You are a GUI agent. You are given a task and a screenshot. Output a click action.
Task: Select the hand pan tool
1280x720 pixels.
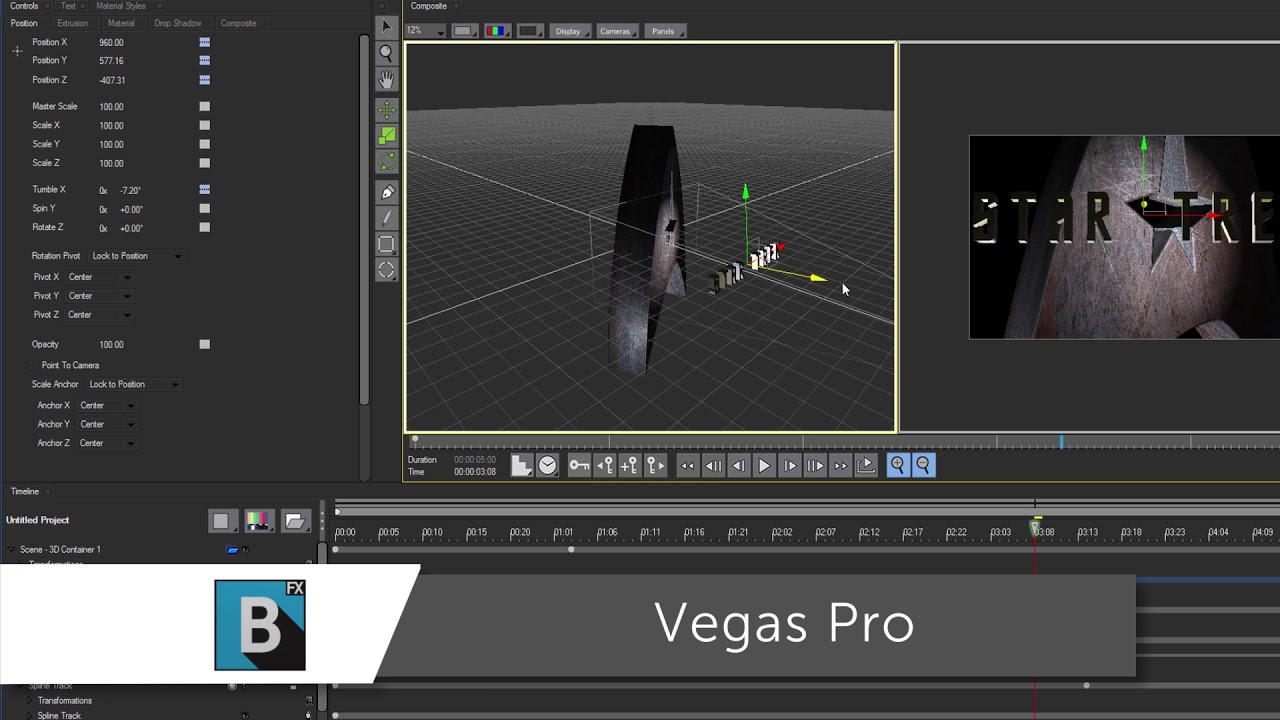tap(387, 79)
